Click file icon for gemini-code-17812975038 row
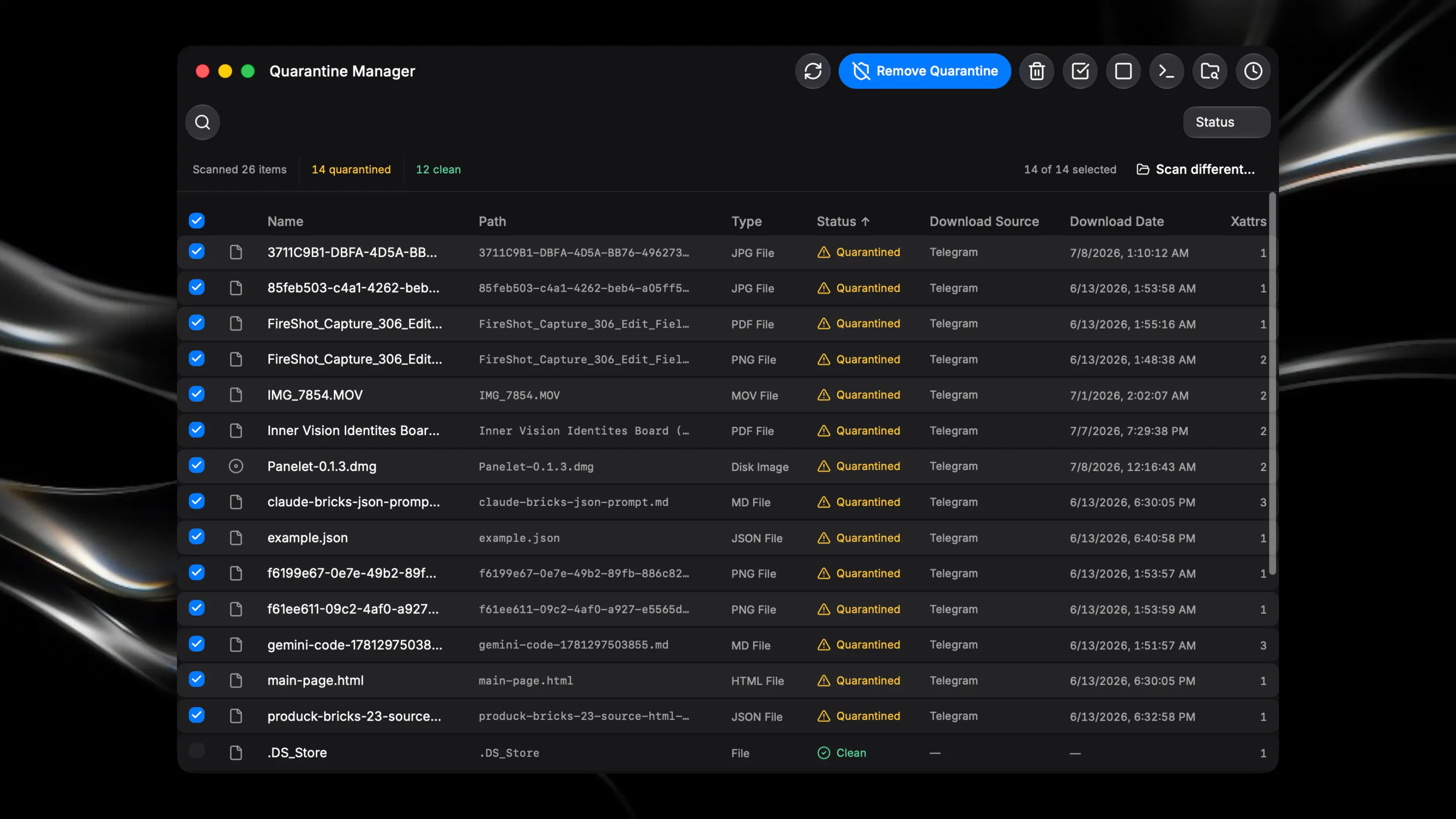 click(x=236, y=645)
